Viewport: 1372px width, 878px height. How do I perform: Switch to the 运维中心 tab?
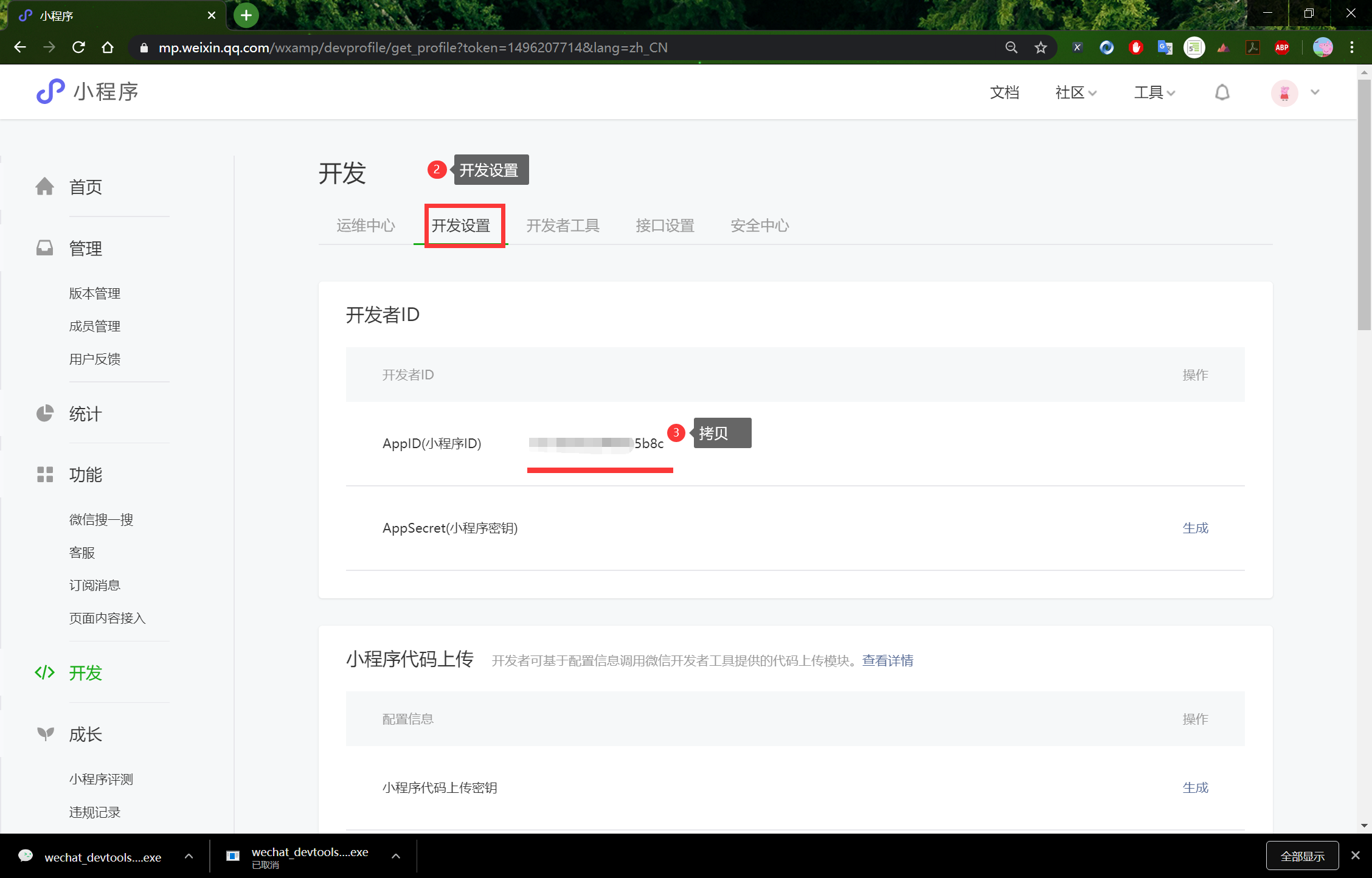pyautogui.click(x=366, y=226)
